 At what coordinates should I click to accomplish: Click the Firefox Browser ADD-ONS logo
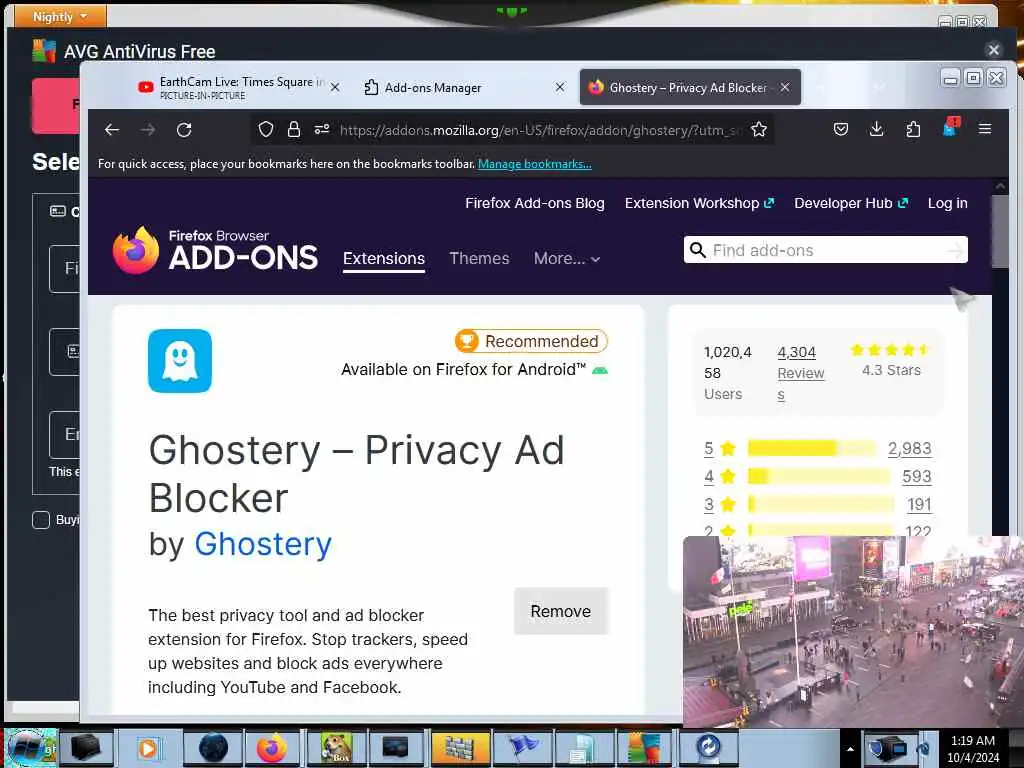coord(215,250)
